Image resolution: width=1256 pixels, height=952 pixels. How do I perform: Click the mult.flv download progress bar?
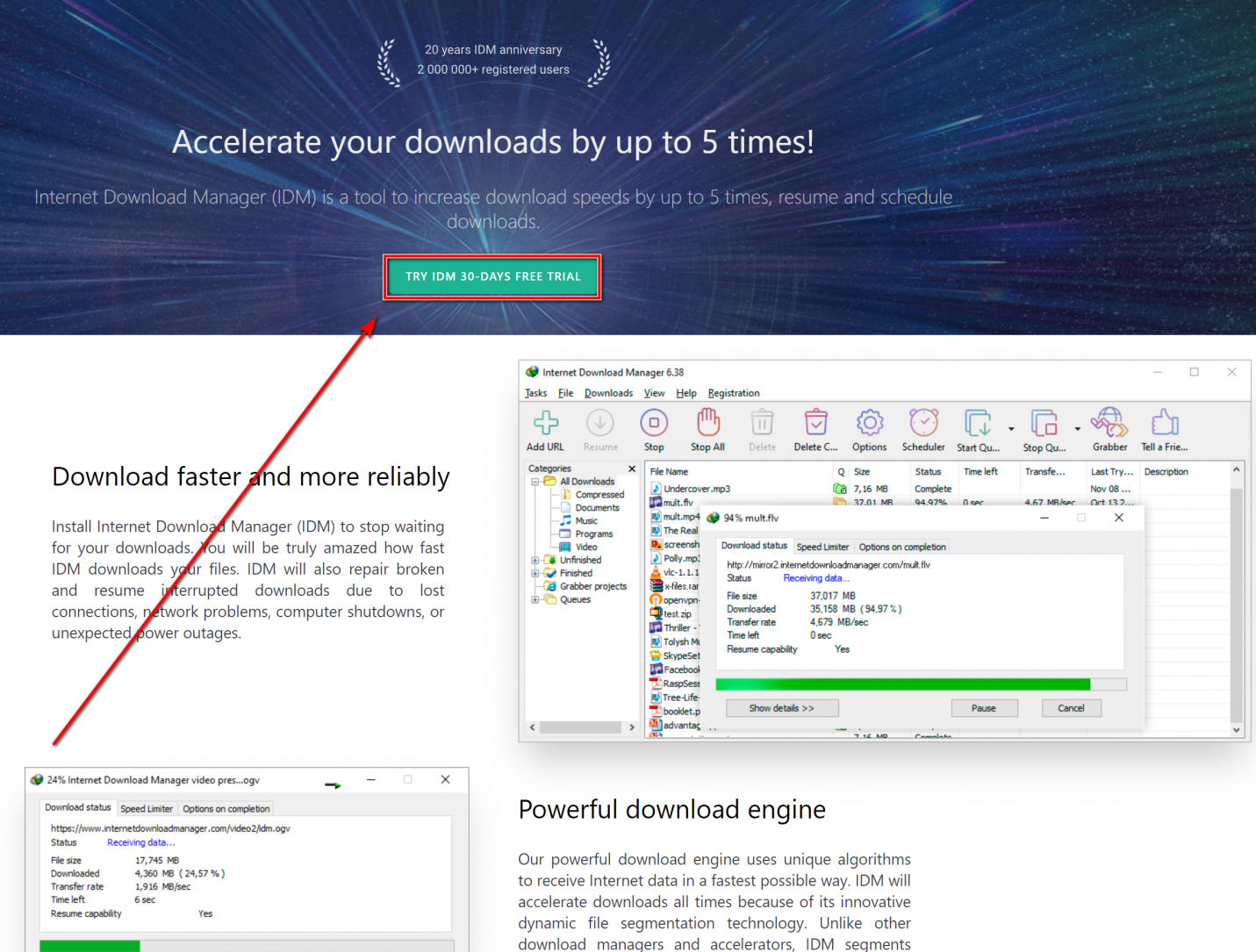(x=921, y=684)
